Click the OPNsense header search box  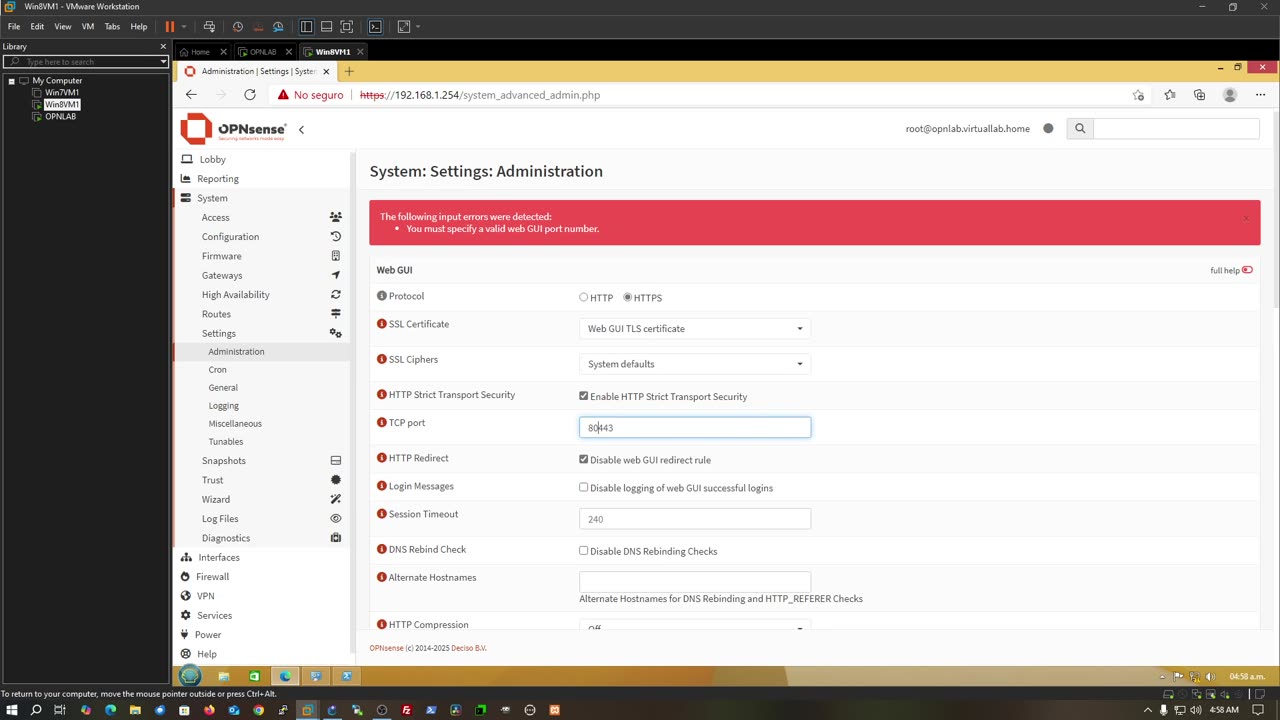pos(1176,128)
